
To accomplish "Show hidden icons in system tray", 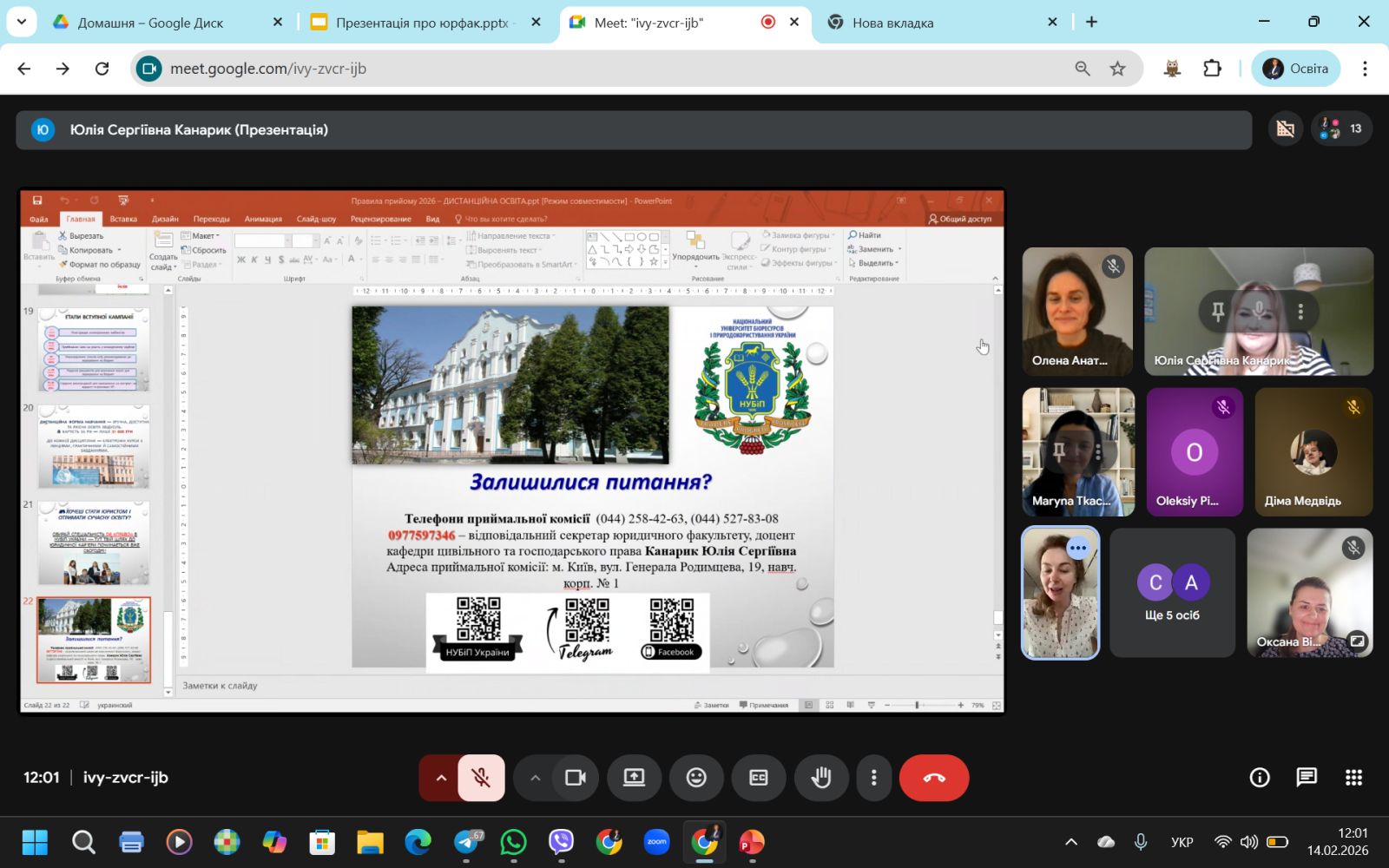I will [1071, 842].
